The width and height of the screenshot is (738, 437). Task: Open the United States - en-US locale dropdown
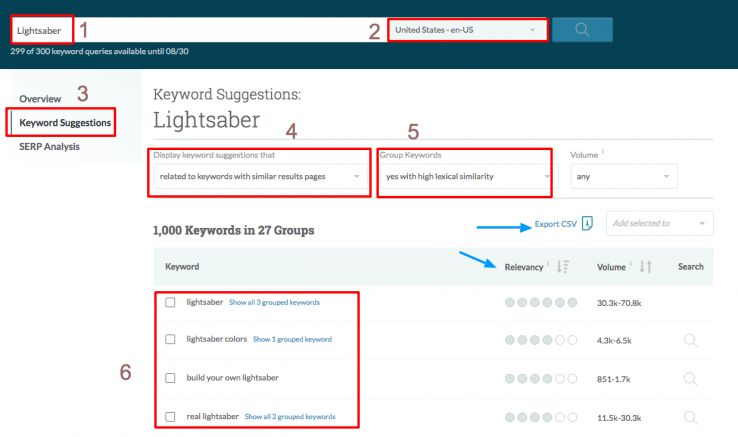point(466,30)
